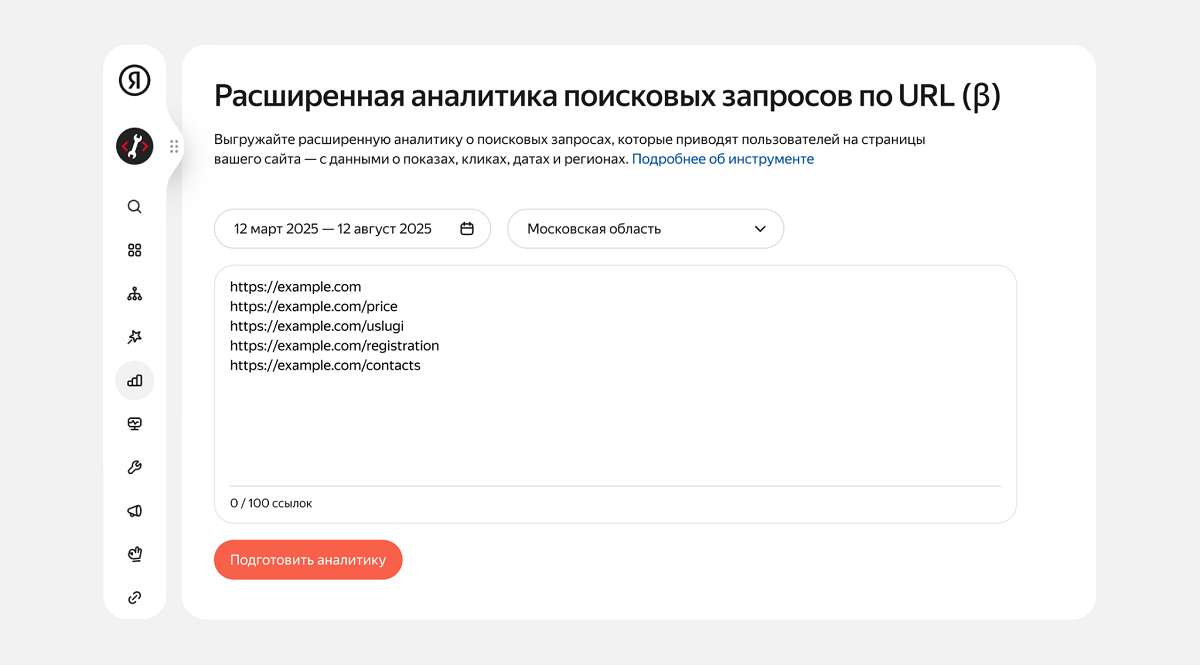Image resolution: width=1200 pixels, height=665 pixels.
Task: Click the 0 / 100 ссылок counter
Action: coord(269,503)
